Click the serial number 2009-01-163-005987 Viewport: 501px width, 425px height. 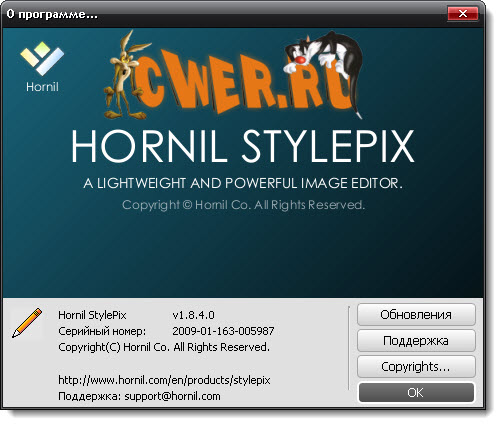tap(223, 331)
